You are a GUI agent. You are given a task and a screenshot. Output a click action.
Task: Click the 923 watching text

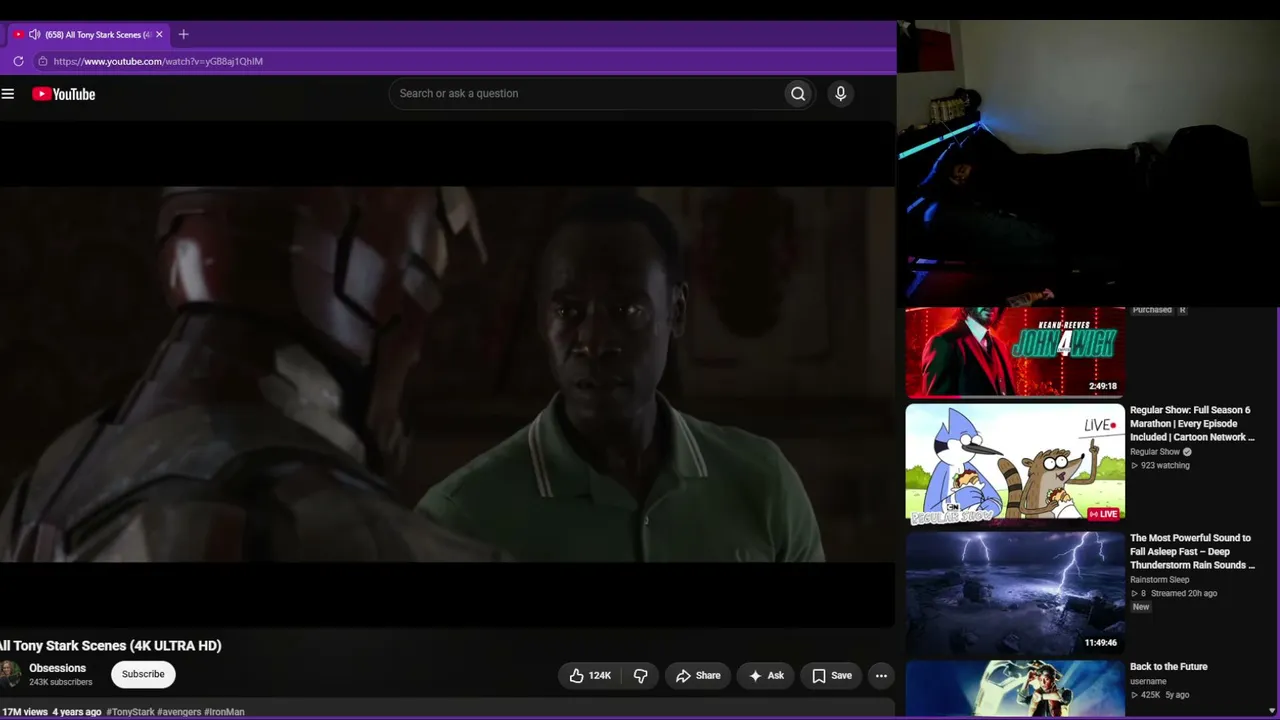click(x=1165, y=466)
